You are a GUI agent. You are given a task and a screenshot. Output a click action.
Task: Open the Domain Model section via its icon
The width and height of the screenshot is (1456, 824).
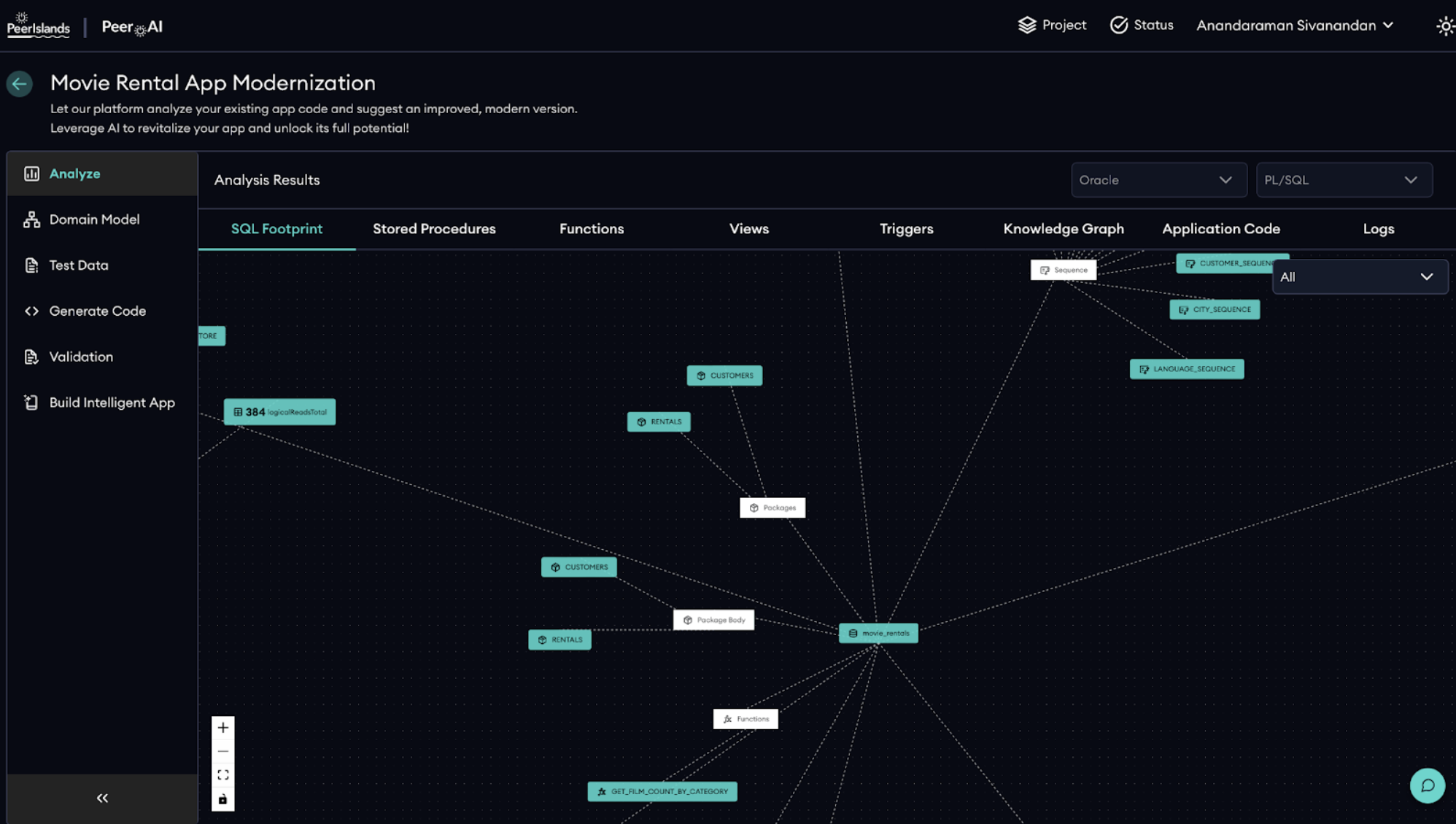pyautogui.click(x=31, y=219)
